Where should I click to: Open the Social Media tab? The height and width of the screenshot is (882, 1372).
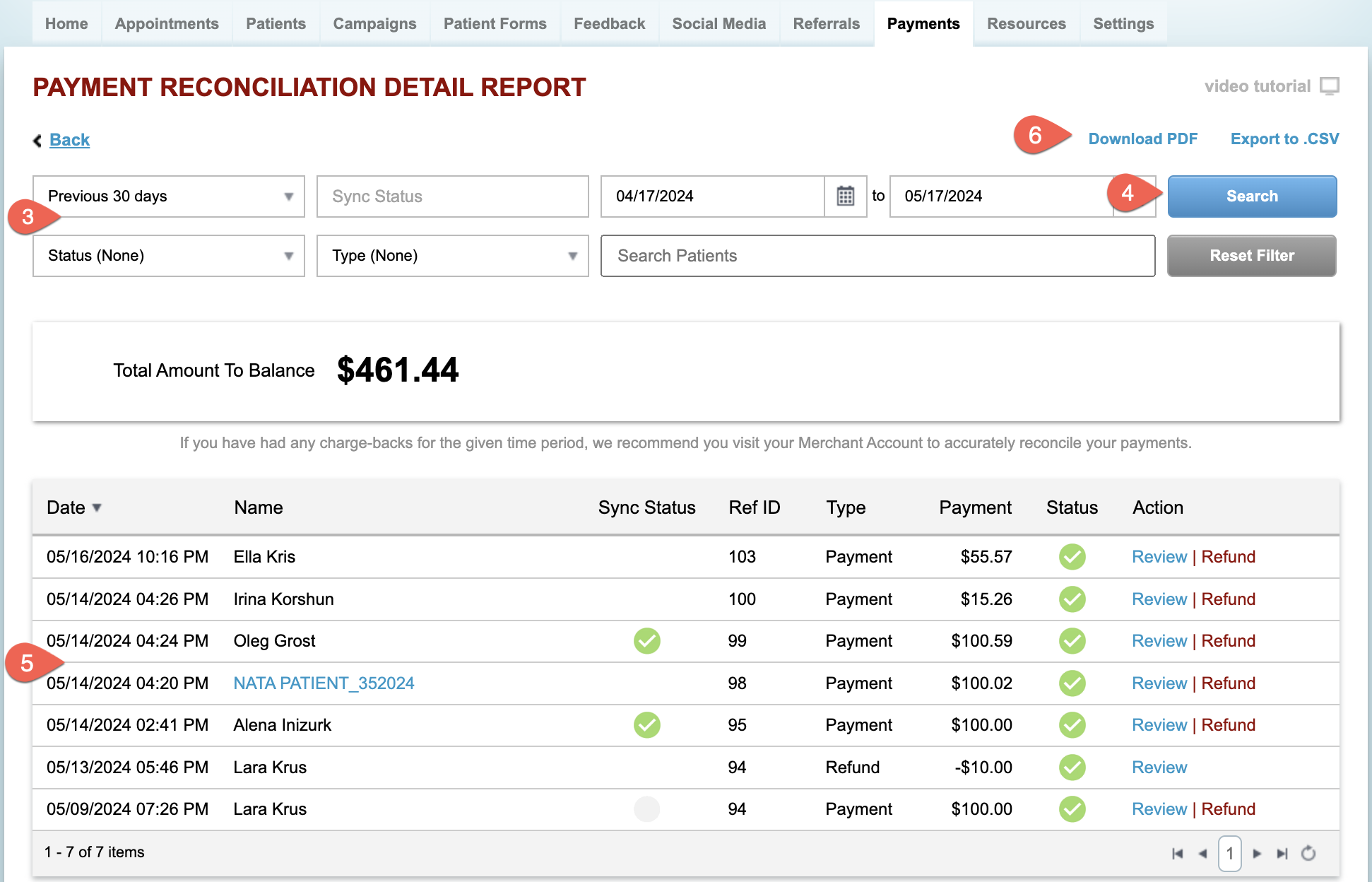[718, 24]
